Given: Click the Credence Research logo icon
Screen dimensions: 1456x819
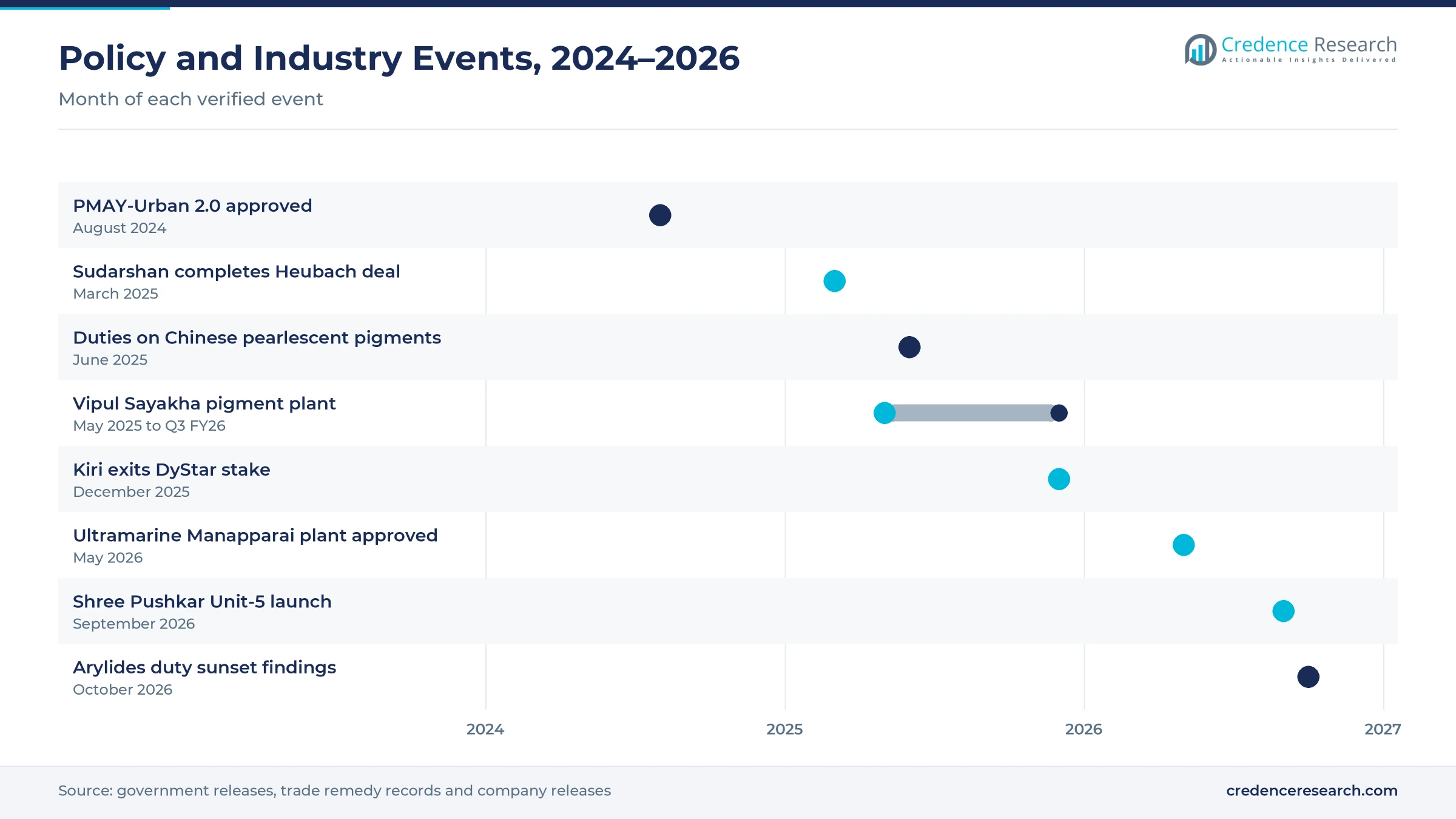Looking at the screenshot, I should tap(1200, 50).
